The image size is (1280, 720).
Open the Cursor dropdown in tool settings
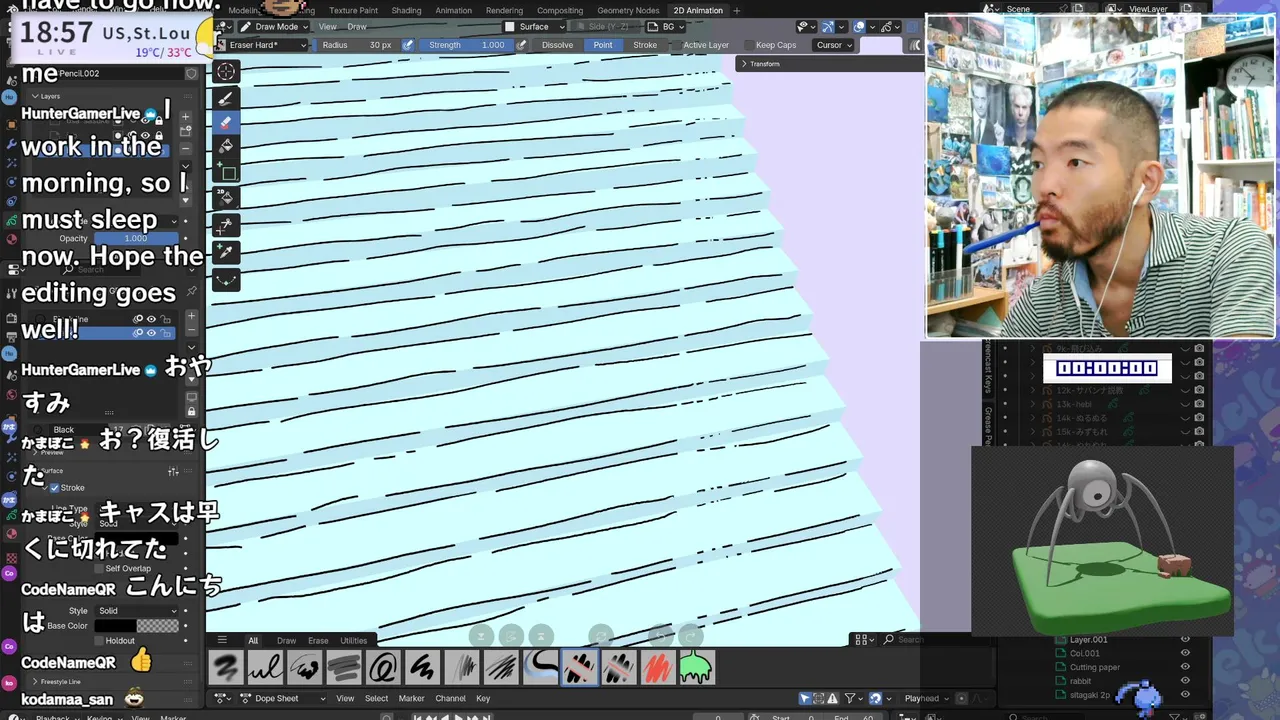pyautogui.click(x=835, y=45)
